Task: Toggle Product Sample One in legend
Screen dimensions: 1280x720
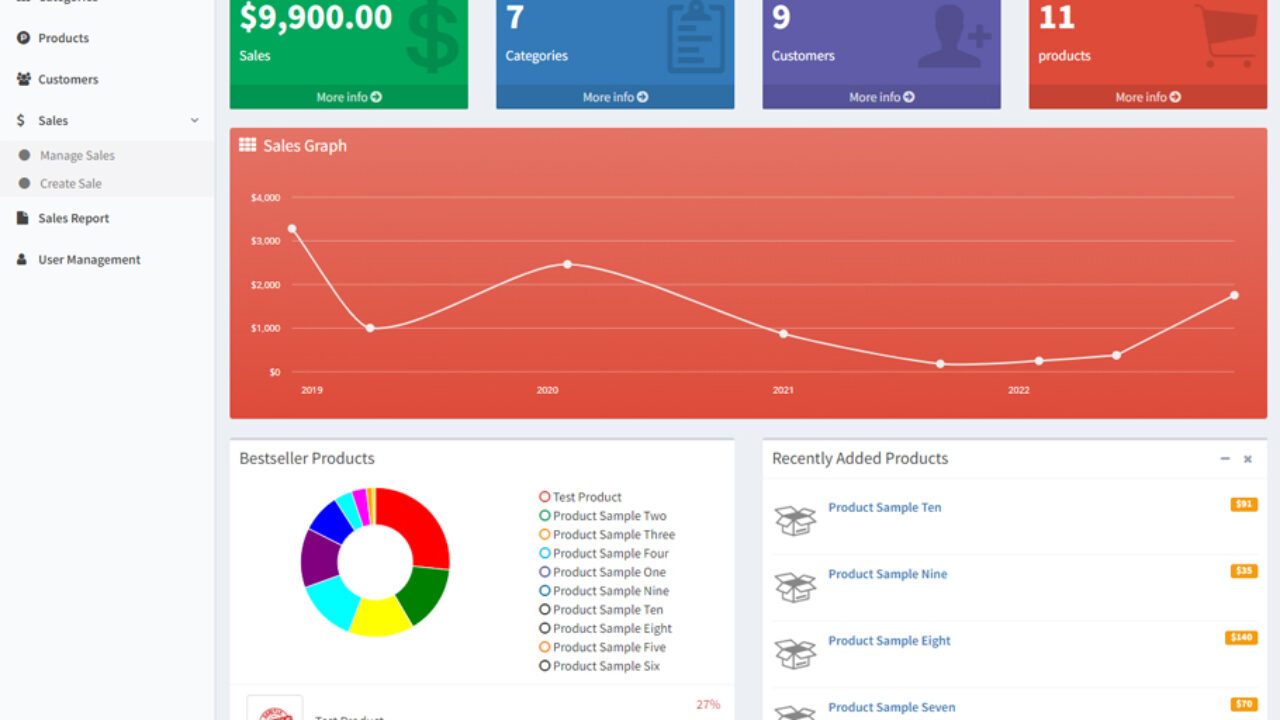Action: pos(602,572)
